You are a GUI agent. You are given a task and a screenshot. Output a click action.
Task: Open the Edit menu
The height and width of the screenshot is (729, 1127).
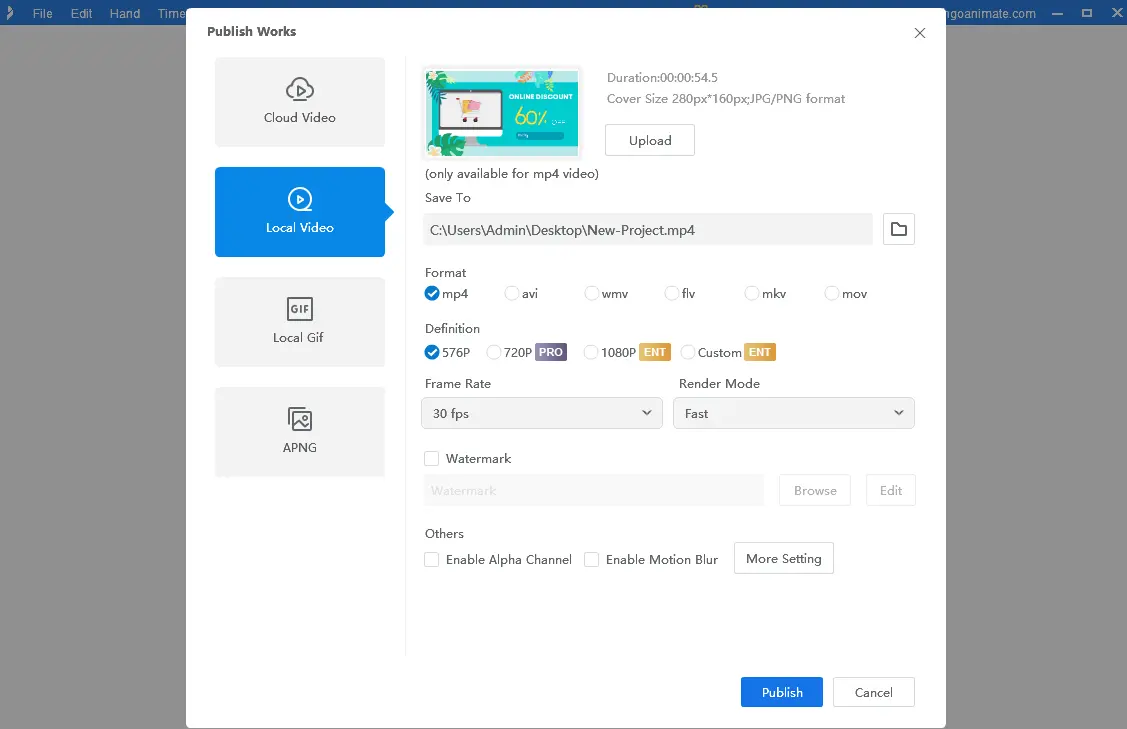81,14
